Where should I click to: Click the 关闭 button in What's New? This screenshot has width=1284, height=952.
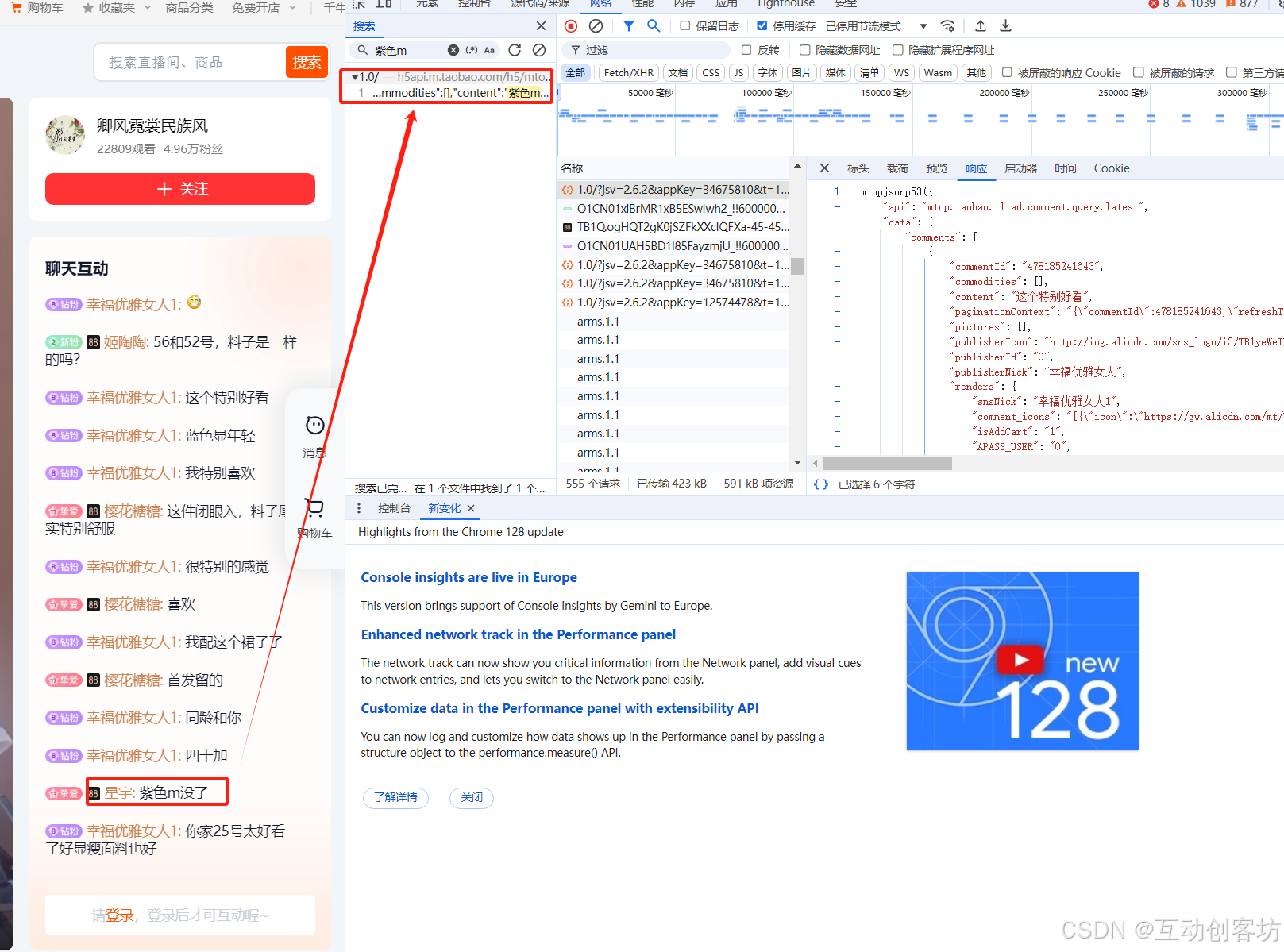(x=472, y=797)
